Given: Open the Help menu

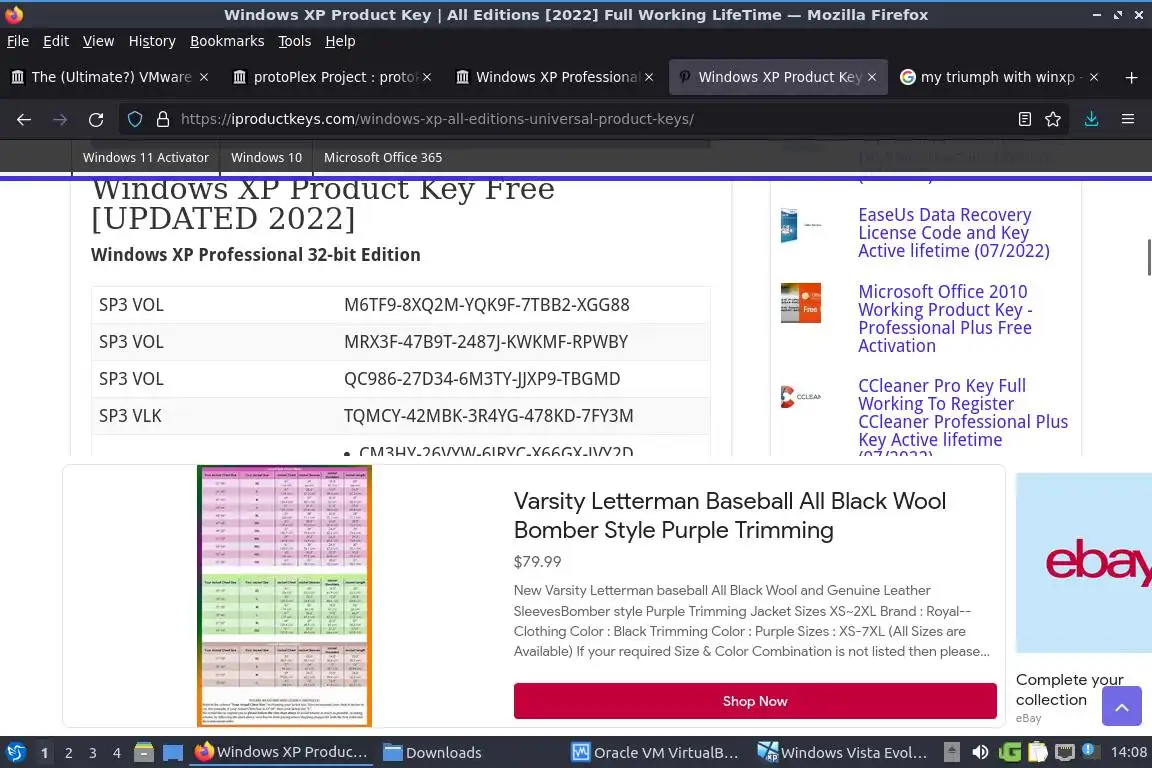Looking at the screenshot, I should 340,41.
